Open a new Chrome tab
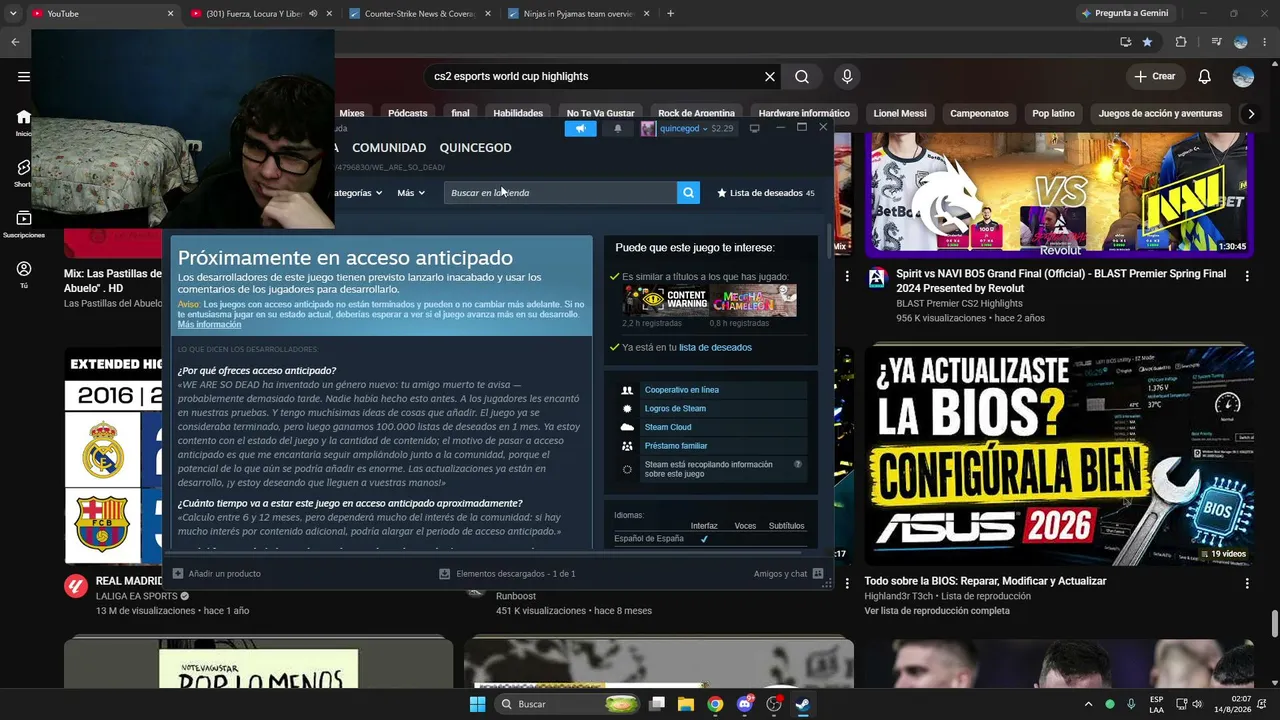Screen dimensions: 1280x720 pyautogui.click(x=670, y=13)
